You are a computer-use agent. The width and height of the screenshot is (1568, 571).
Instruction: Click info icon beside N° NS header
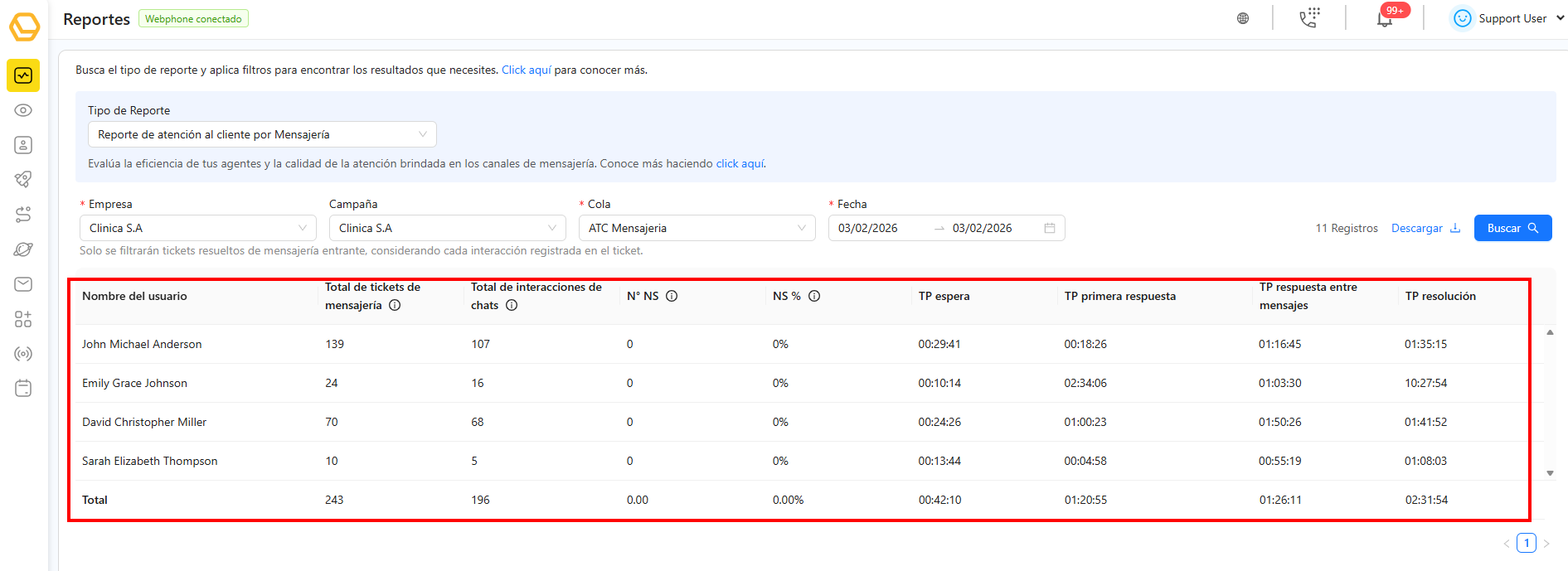tap(672, 296)
